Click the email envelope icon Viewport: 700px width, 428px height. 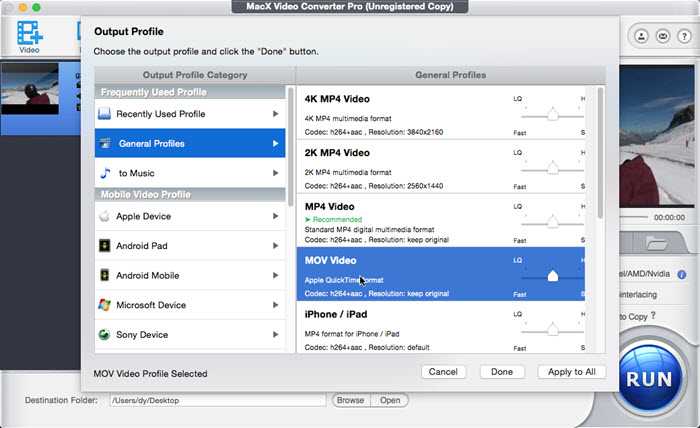click(662, 36)
